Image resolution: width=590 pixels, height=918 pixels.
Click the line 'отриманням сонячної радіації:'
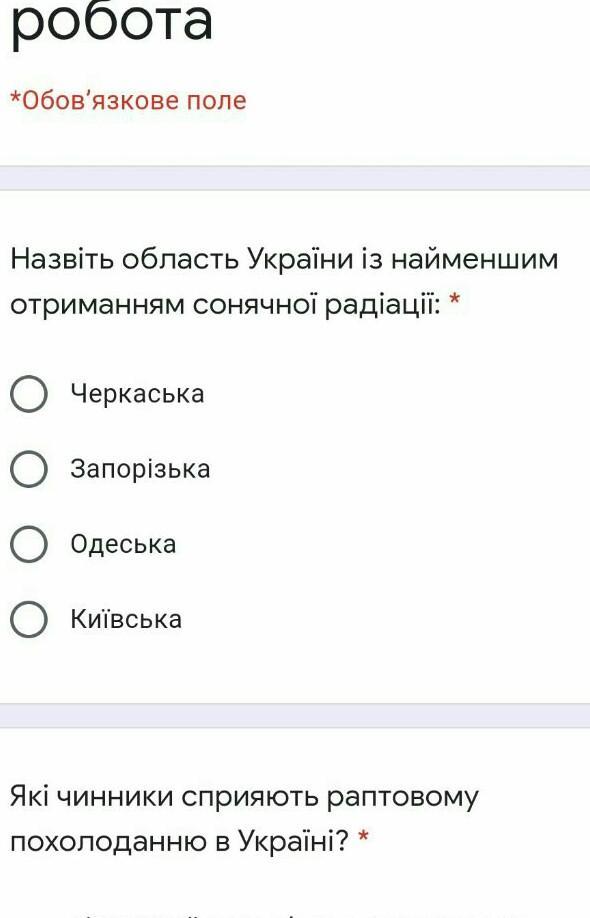coord(225,305)
